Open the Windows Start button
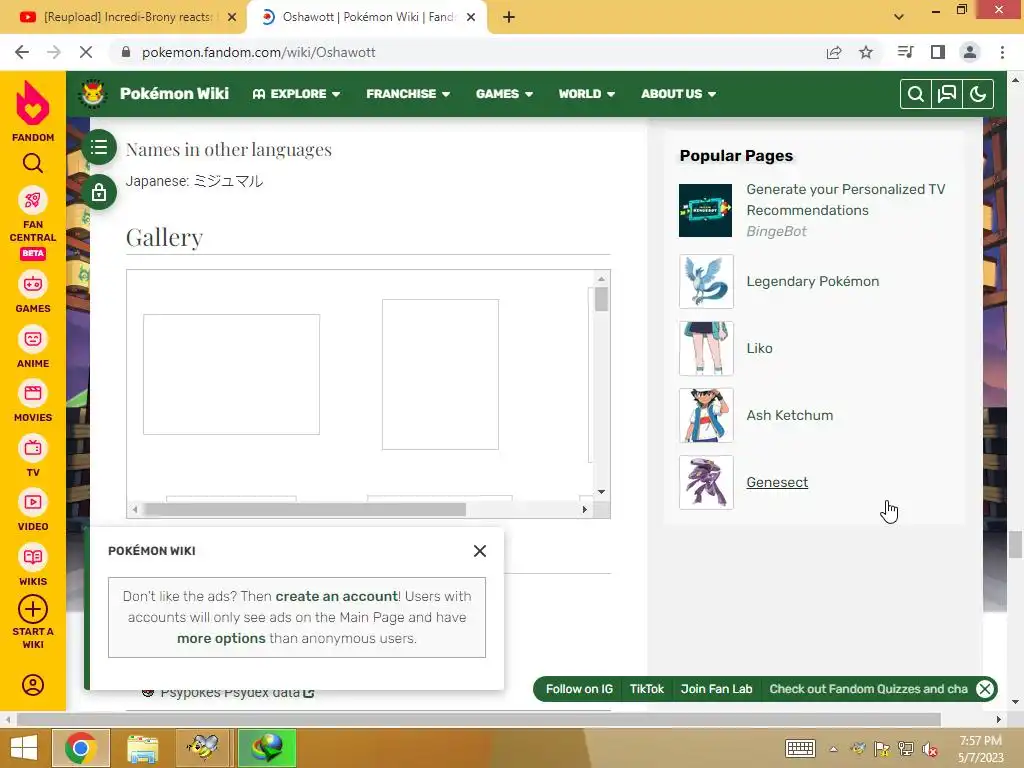 click(x=24, y=748)
